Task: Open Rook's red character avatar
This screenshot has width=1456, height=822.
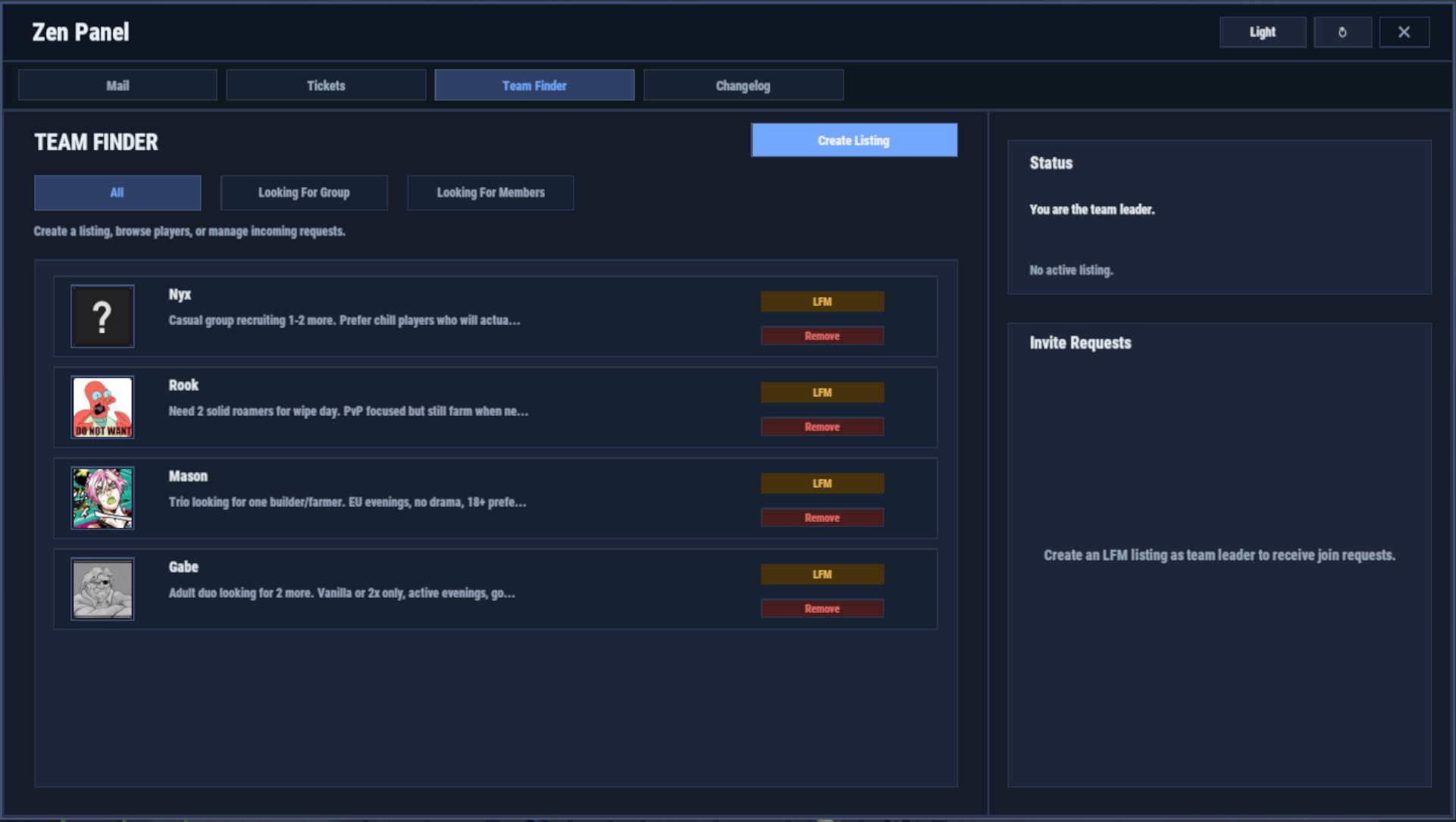Action: 102,408
